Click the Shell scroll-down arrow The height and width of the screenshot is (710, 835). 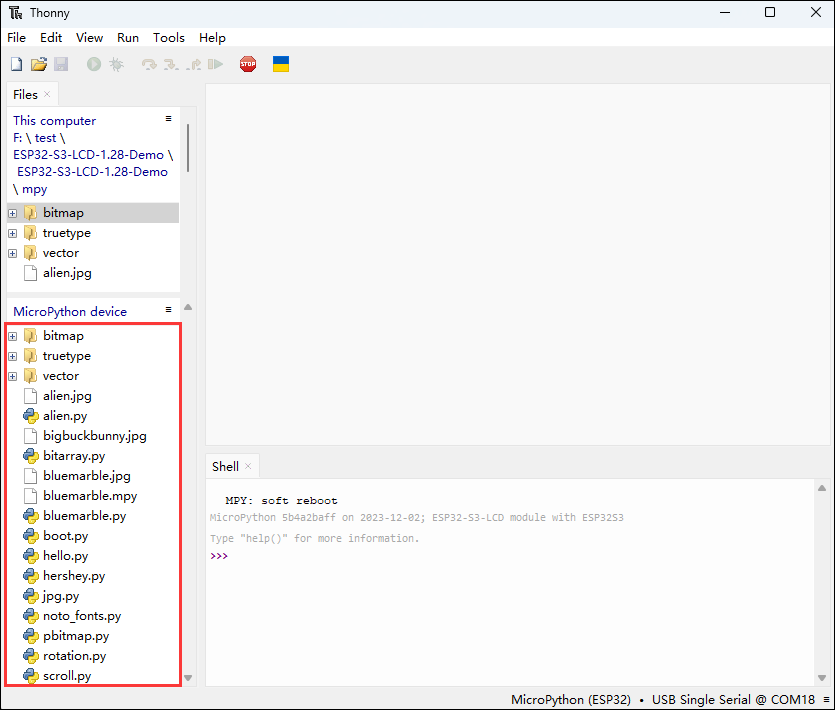coord(822,678)
